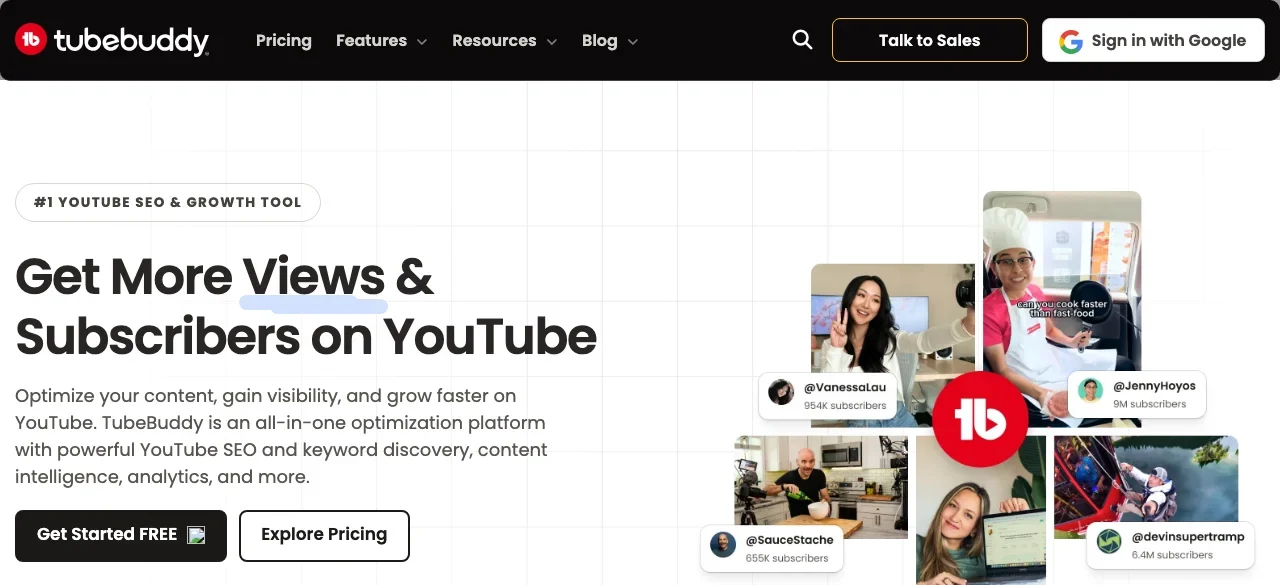Viewport: 1280px width, 585px height.
Task: Click the red TubeBuddy badge in collage
Action: coord(980,420)
